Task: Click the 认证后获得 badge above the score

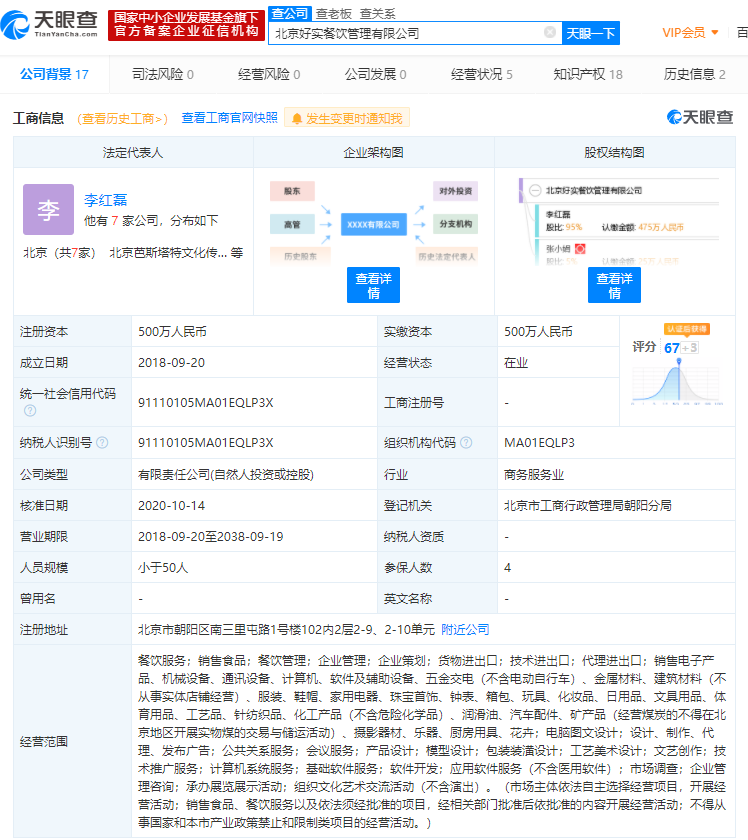Action: click(x=686, y=329)
